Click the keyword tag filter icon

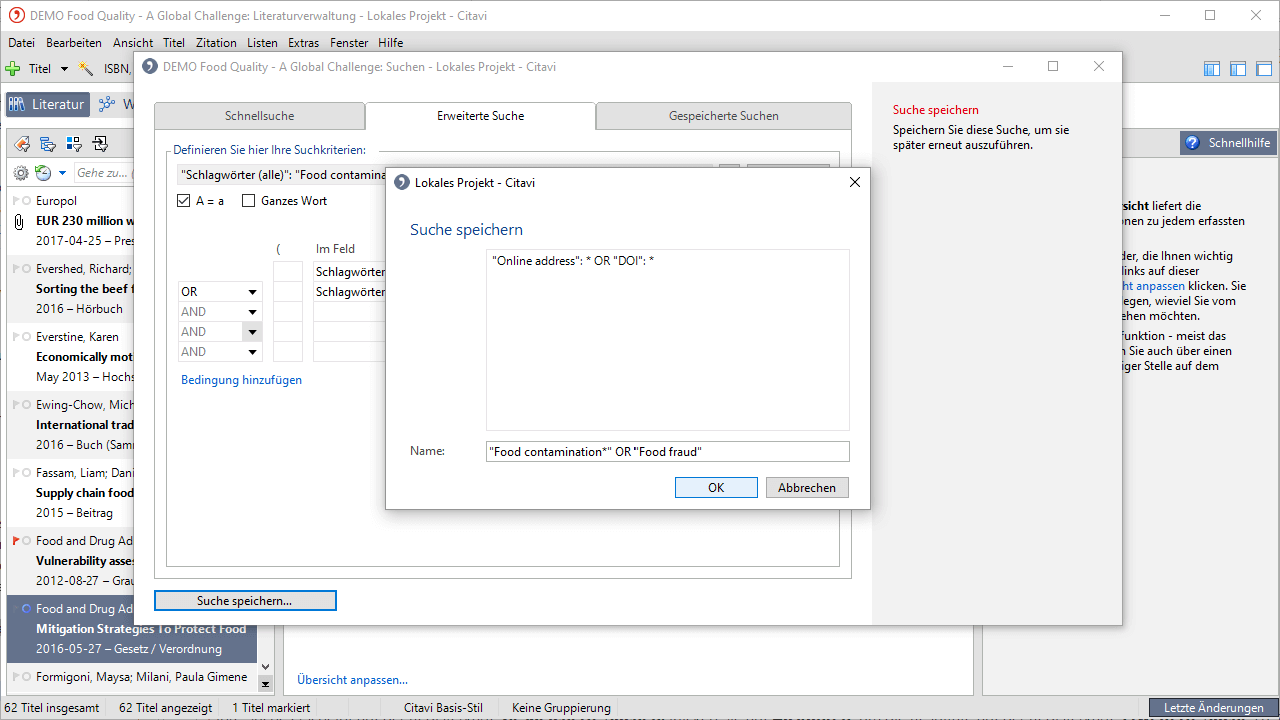21,144
